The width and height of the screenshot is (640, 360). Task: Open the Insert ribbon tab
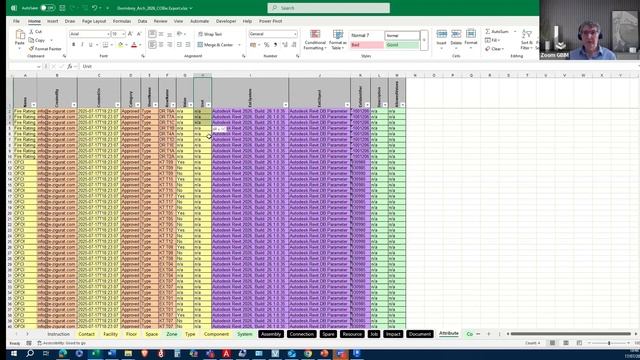(x=52, y=21)
